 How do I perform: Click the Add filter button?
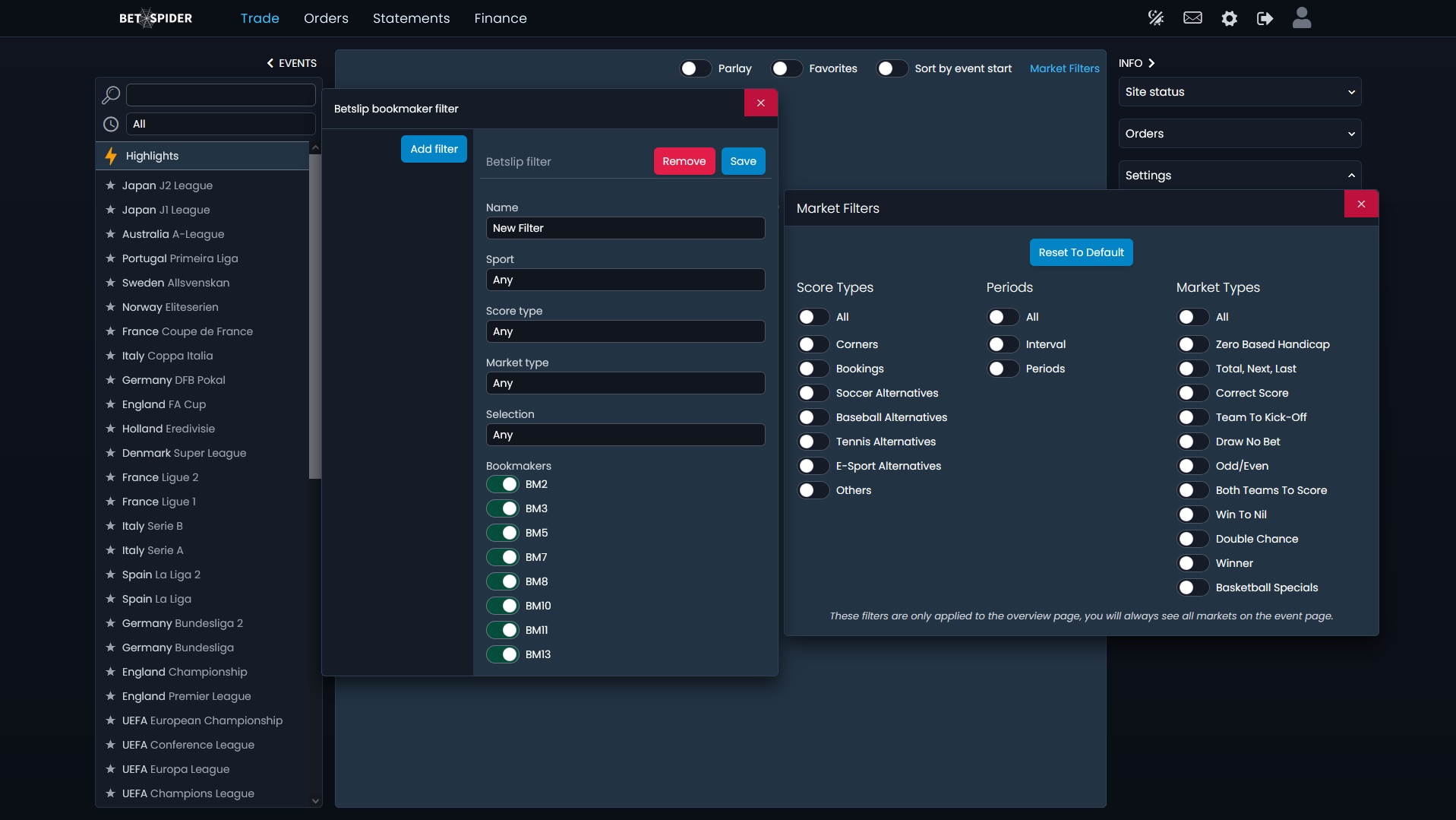(434, 149)
